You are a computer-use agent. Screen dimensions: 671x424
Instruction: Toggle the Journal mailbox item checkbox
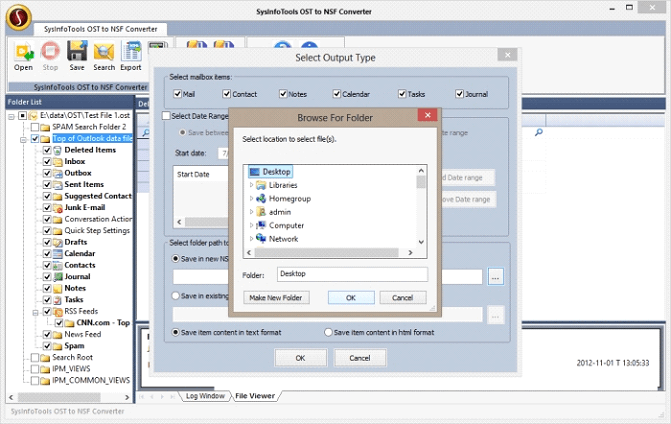[460, 94]
